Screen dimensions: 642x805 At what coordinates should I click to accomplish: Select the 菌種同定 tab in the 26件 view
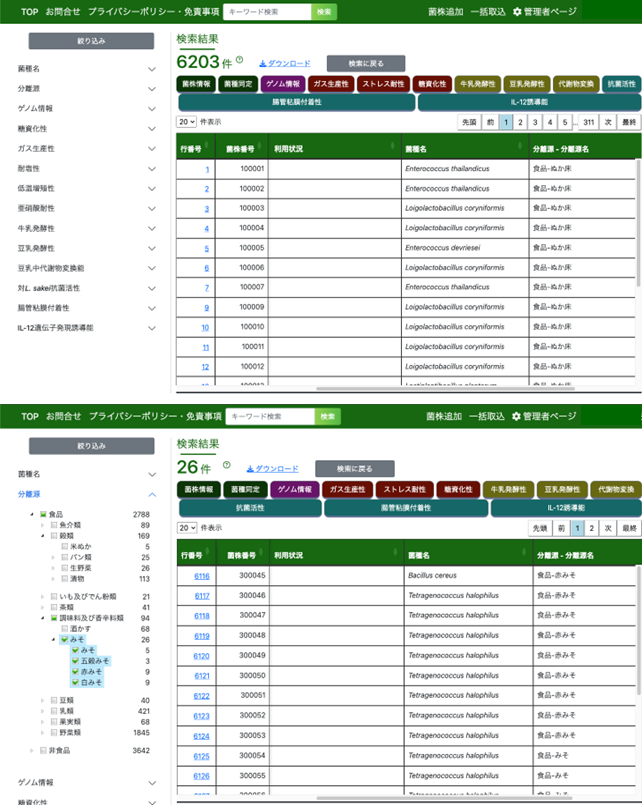(x=245, y=490)
